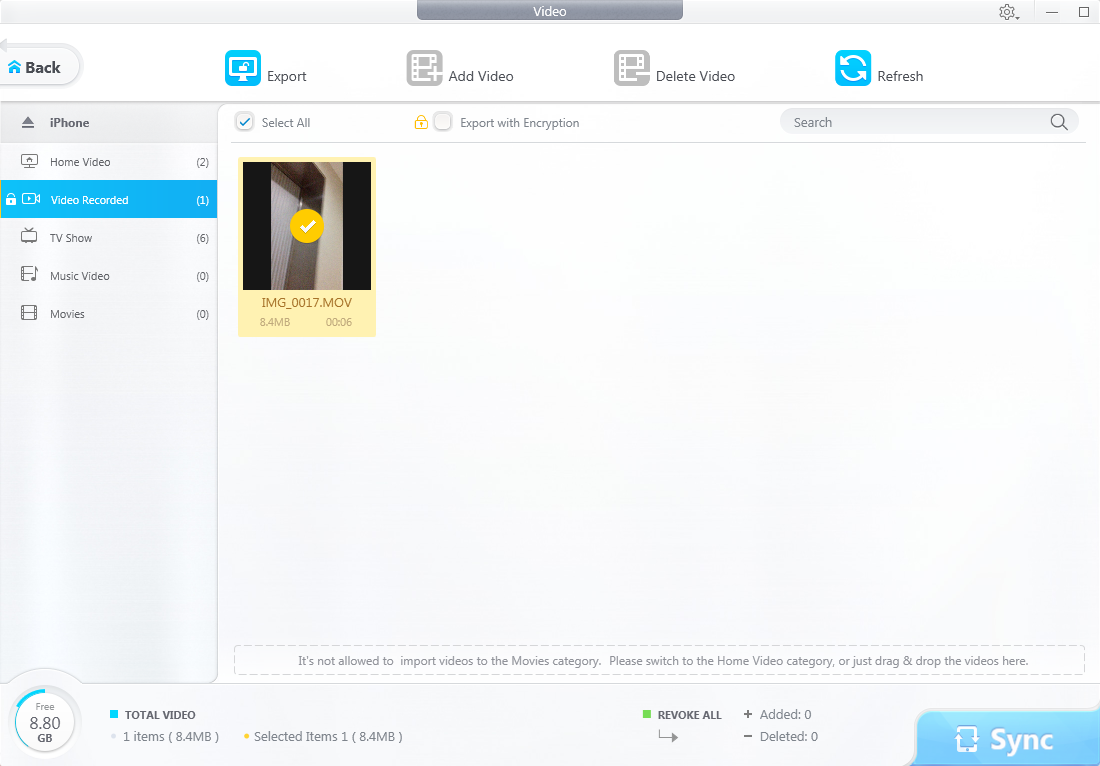This screenshot has height=766, width=1100.
Task: Click the Add Video film icon
Action: pyautogui.click(x=424, y=69)
